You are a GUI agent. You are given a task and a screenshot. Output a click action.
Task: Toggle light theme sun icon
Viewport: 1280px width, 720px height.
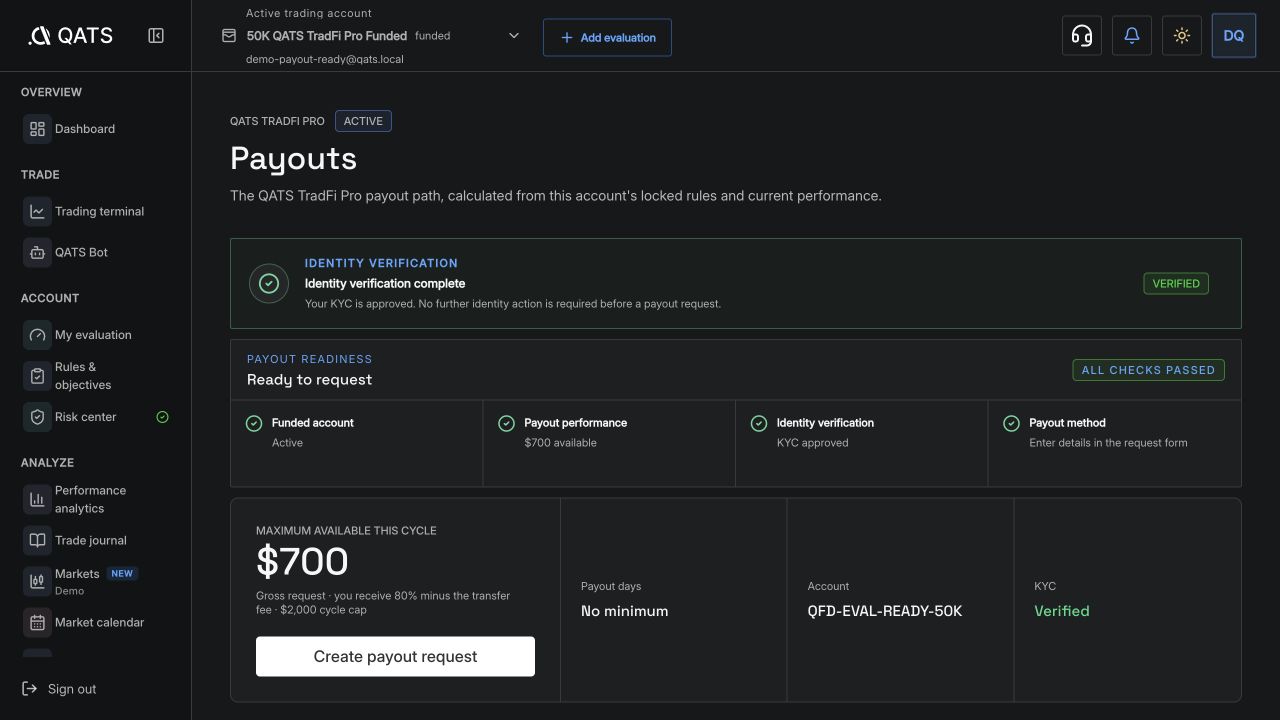pos(1181,36)
